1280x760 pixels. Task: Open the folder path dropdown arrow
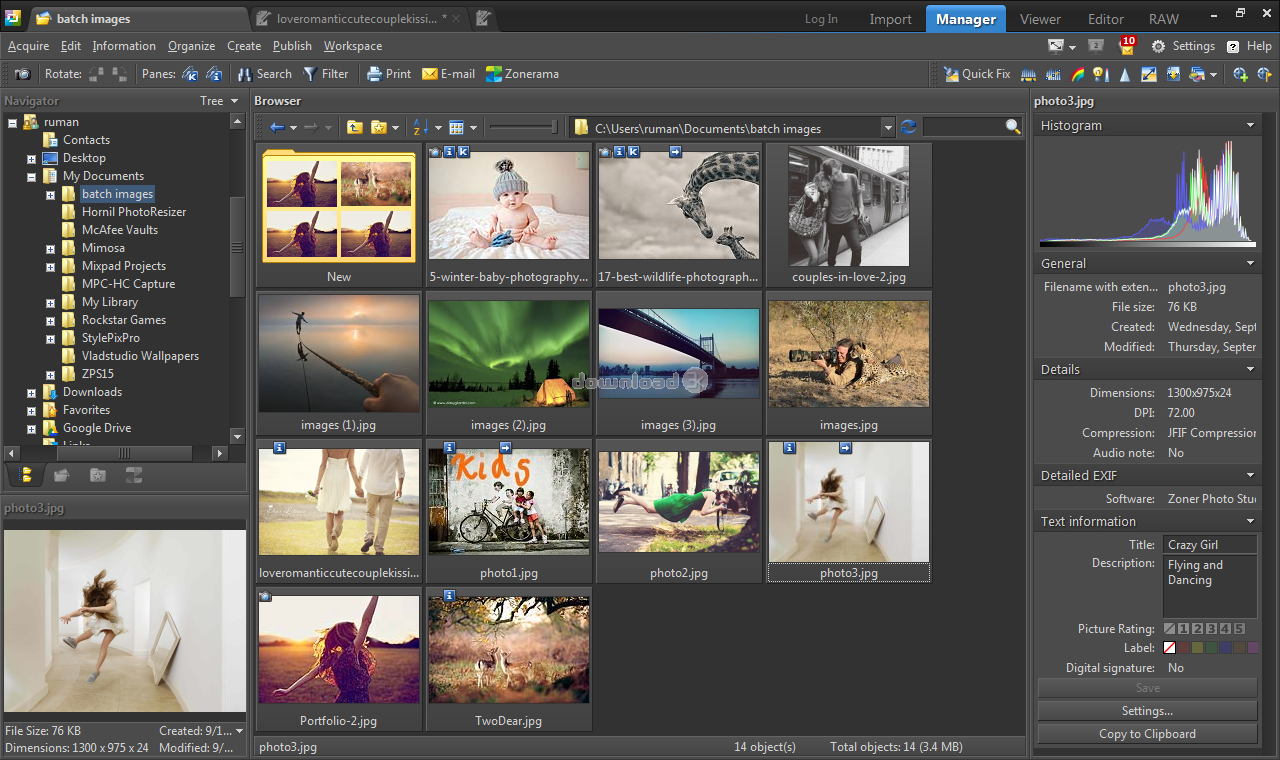tap(887, 128)
